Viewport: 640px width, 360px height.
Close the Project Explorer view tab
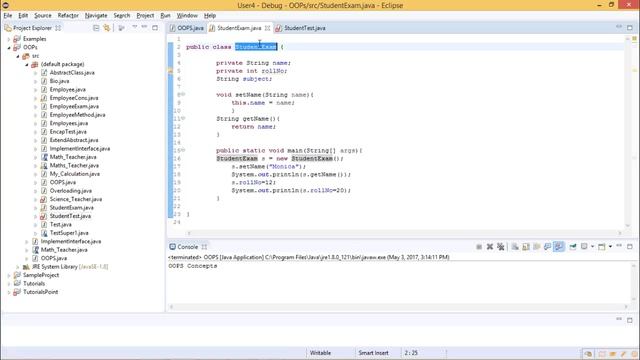pyautogui.click(x=58, y=28)
